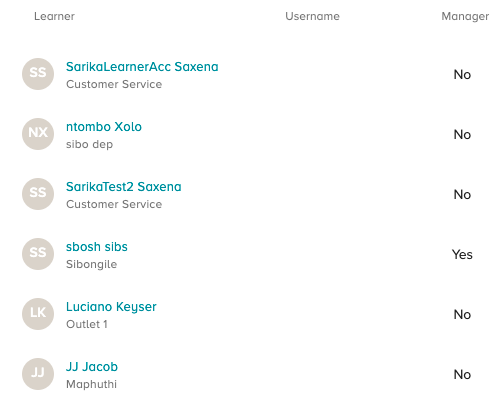Click the Yes manager value for sbosh sibs
Screen dimensions: 497x399
(462, 254)
